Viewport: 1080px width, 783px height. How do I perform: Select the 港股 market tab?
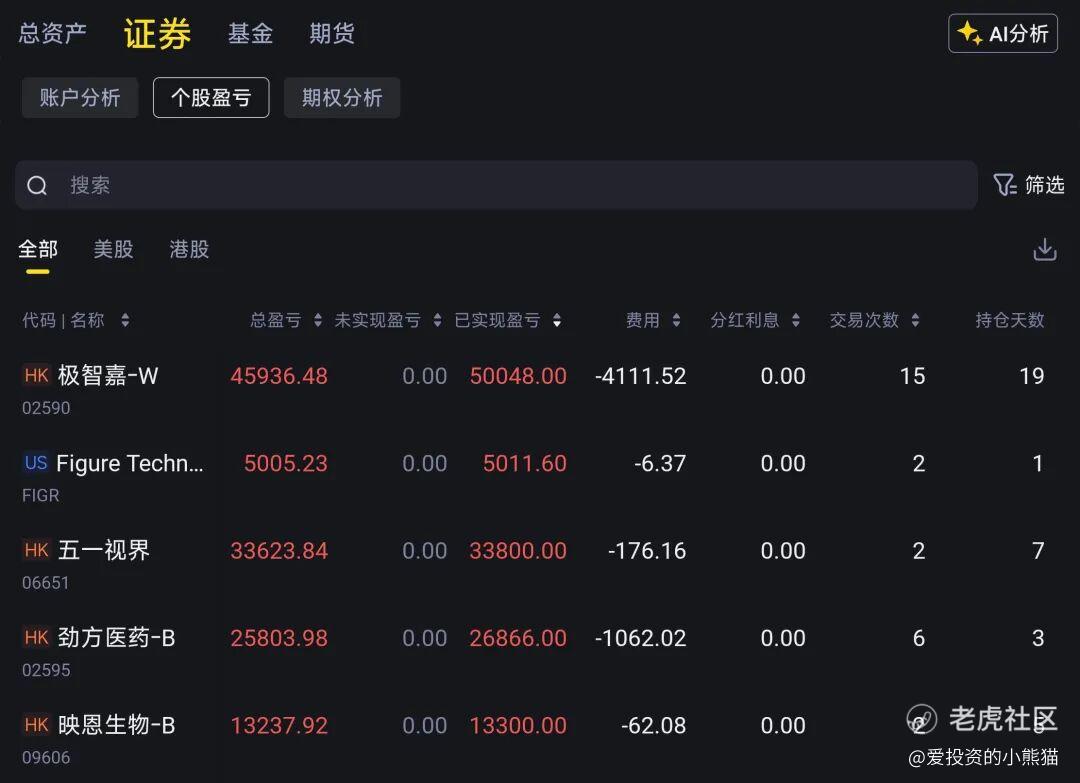[x=189, y=250]
